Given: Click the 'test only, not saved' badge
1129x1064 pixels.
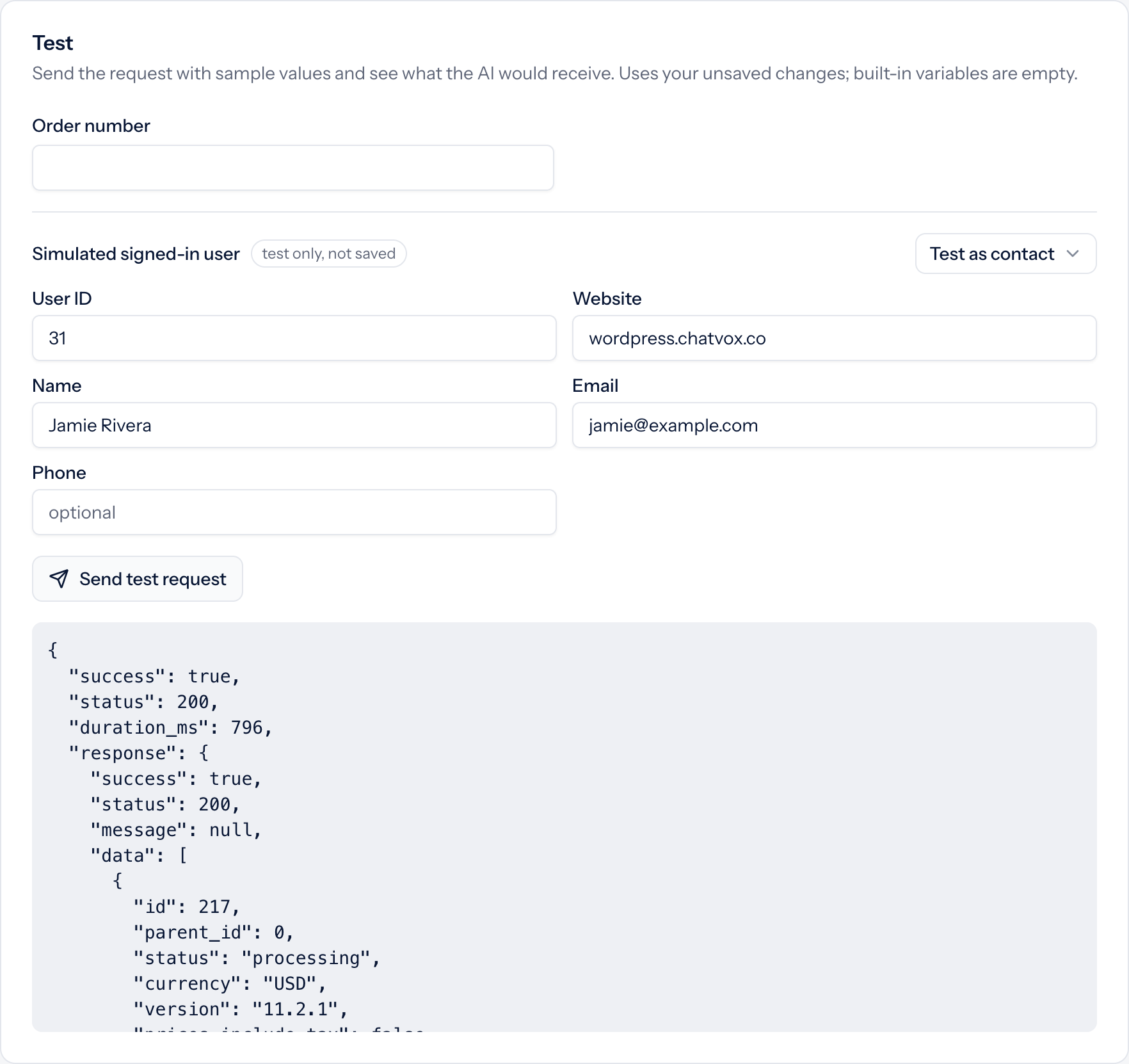Looking at the screenshot, I should coord(329,254).
